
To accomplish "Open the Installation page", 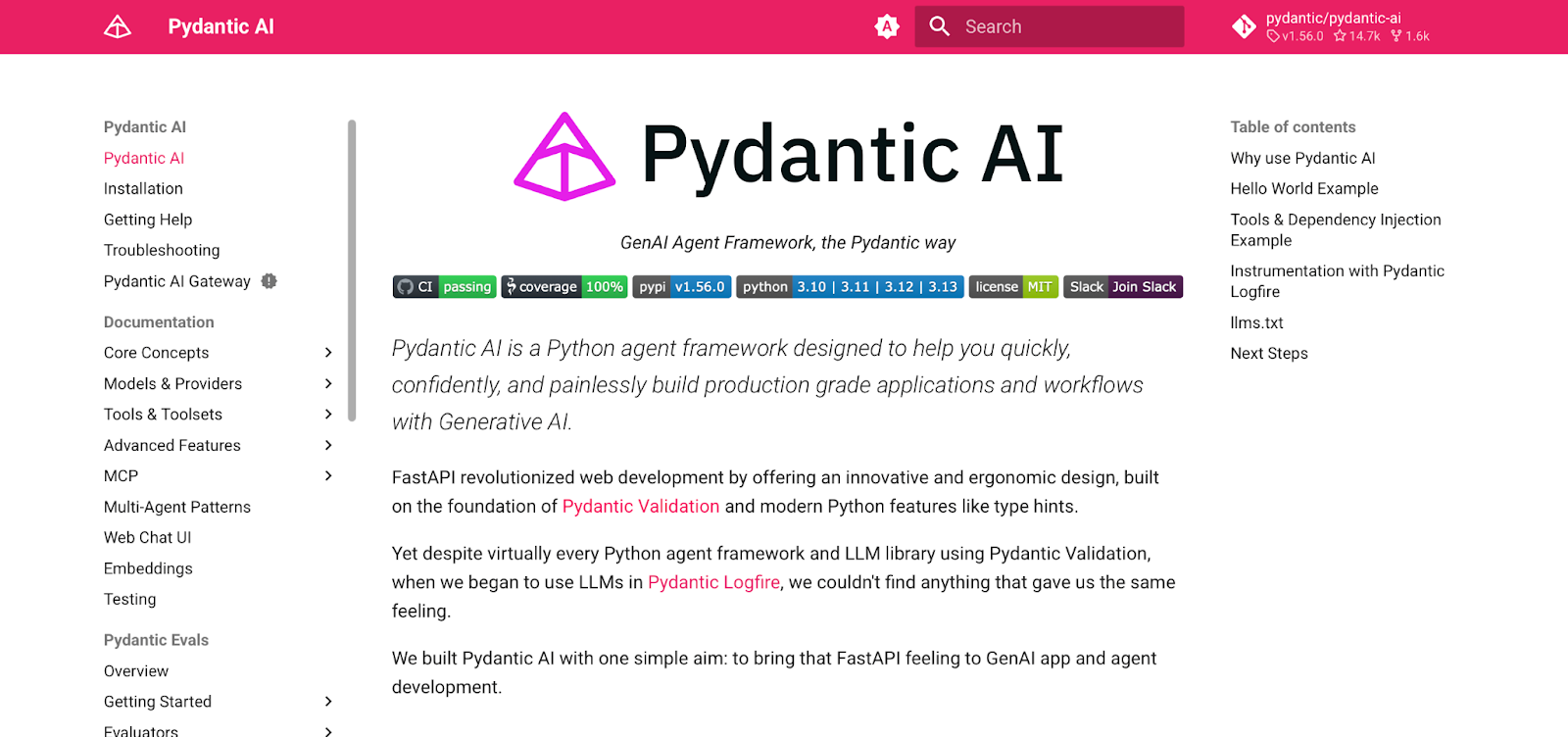I will [143, 188].
